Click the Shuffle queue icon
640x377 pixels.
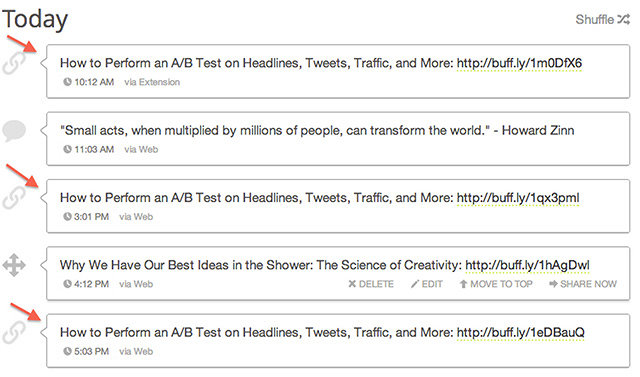click(624, 19)
